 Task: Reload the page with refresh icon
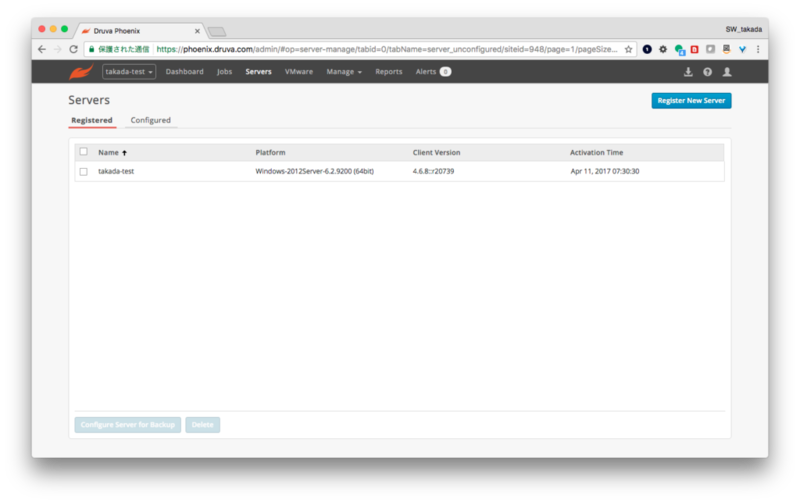click(x=73, y=49)
